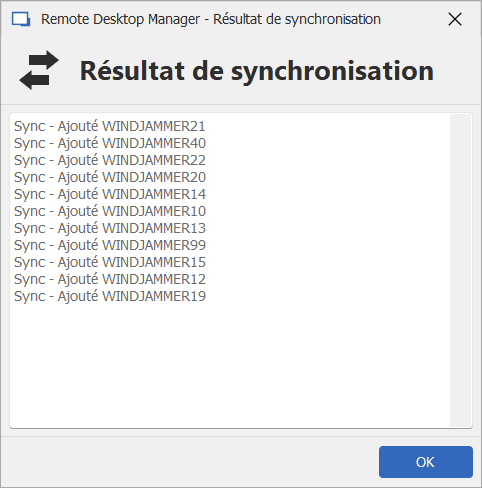This screenshot has width=482, height=488.
Task: Click the OK button
Action: [x=426, y=462]
